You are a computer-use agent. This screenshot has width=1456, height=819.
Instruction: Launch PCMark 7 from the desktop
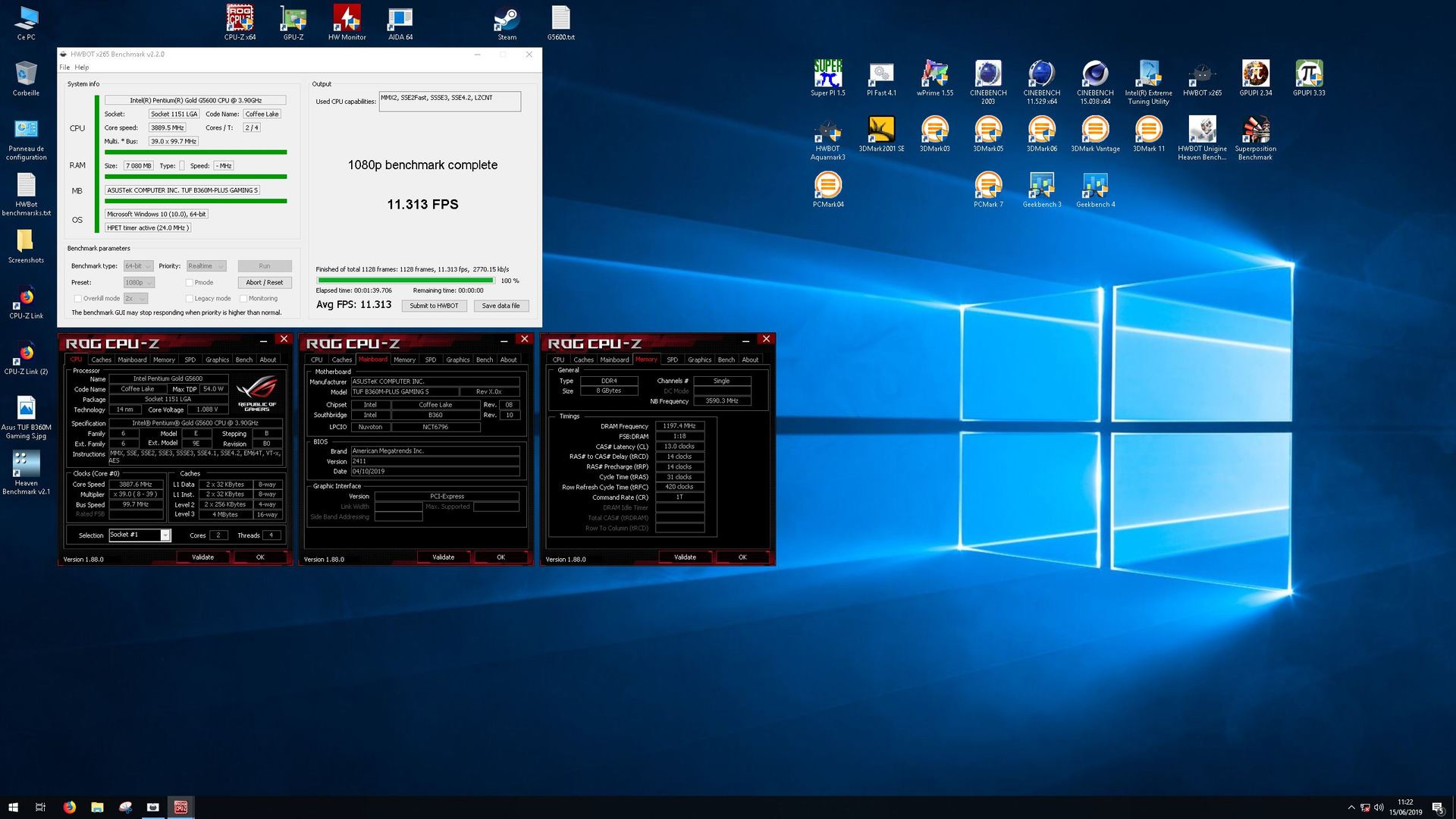tap(988, 190)
